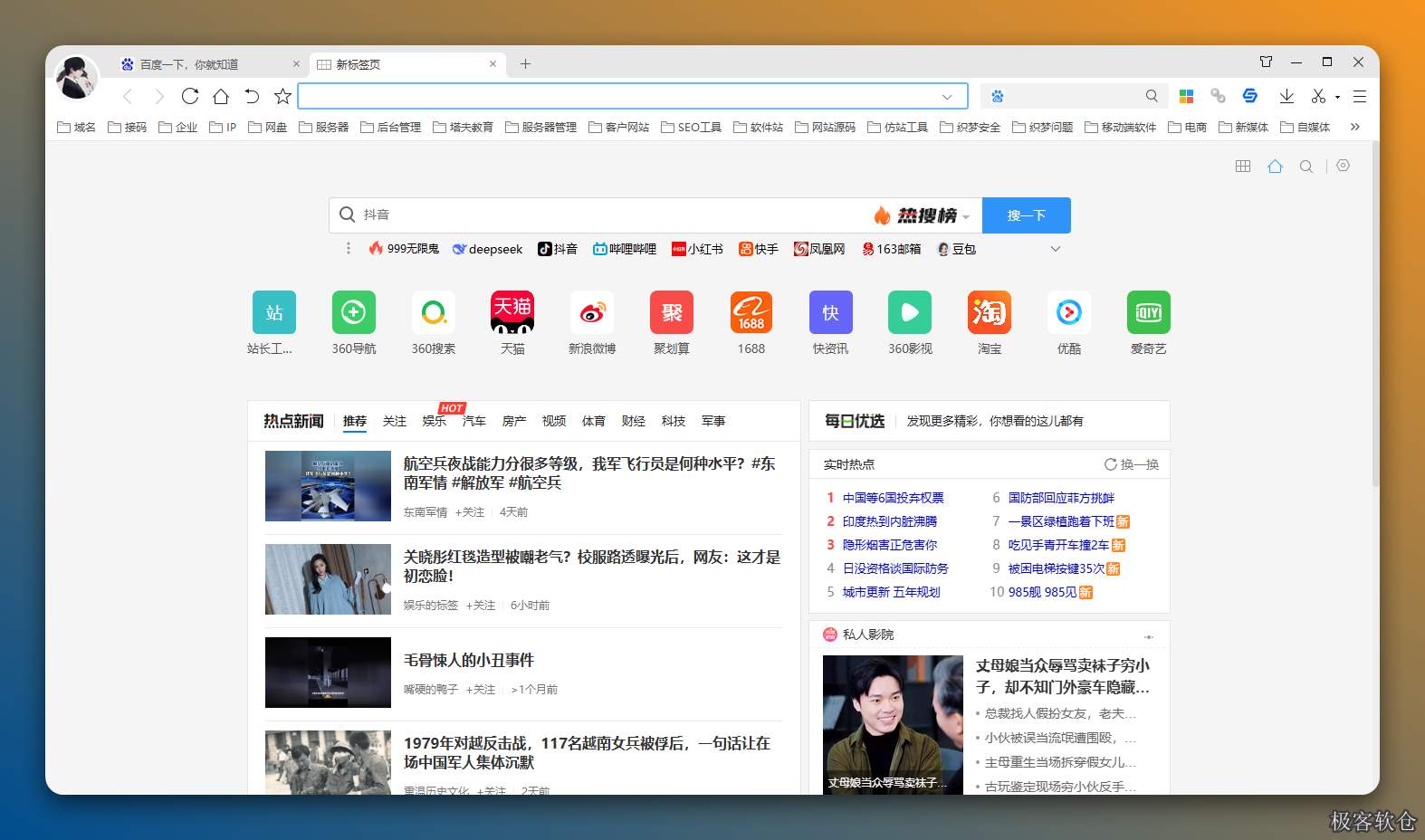The image size is (1425, 840).
Task: Open headline 毛骨悚人的小丑事件
Action: tap(469, 660)
